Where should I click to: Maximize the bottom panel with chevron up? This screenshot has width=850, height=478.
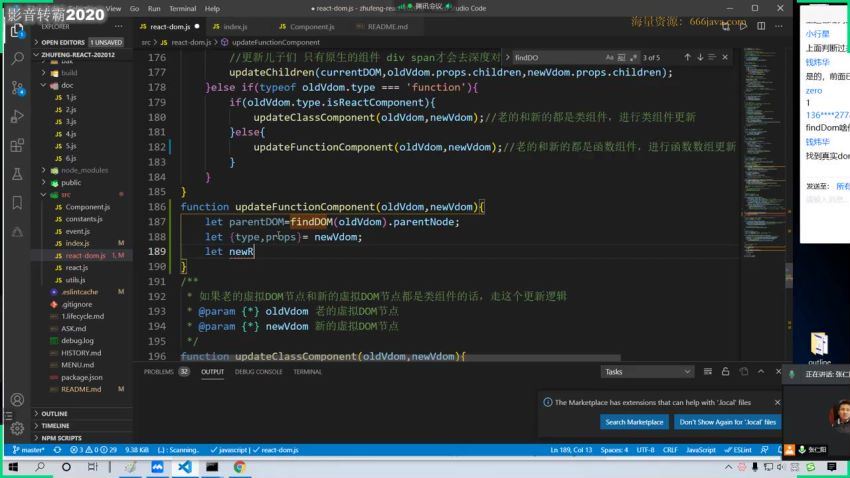click(x=761, y=372)
